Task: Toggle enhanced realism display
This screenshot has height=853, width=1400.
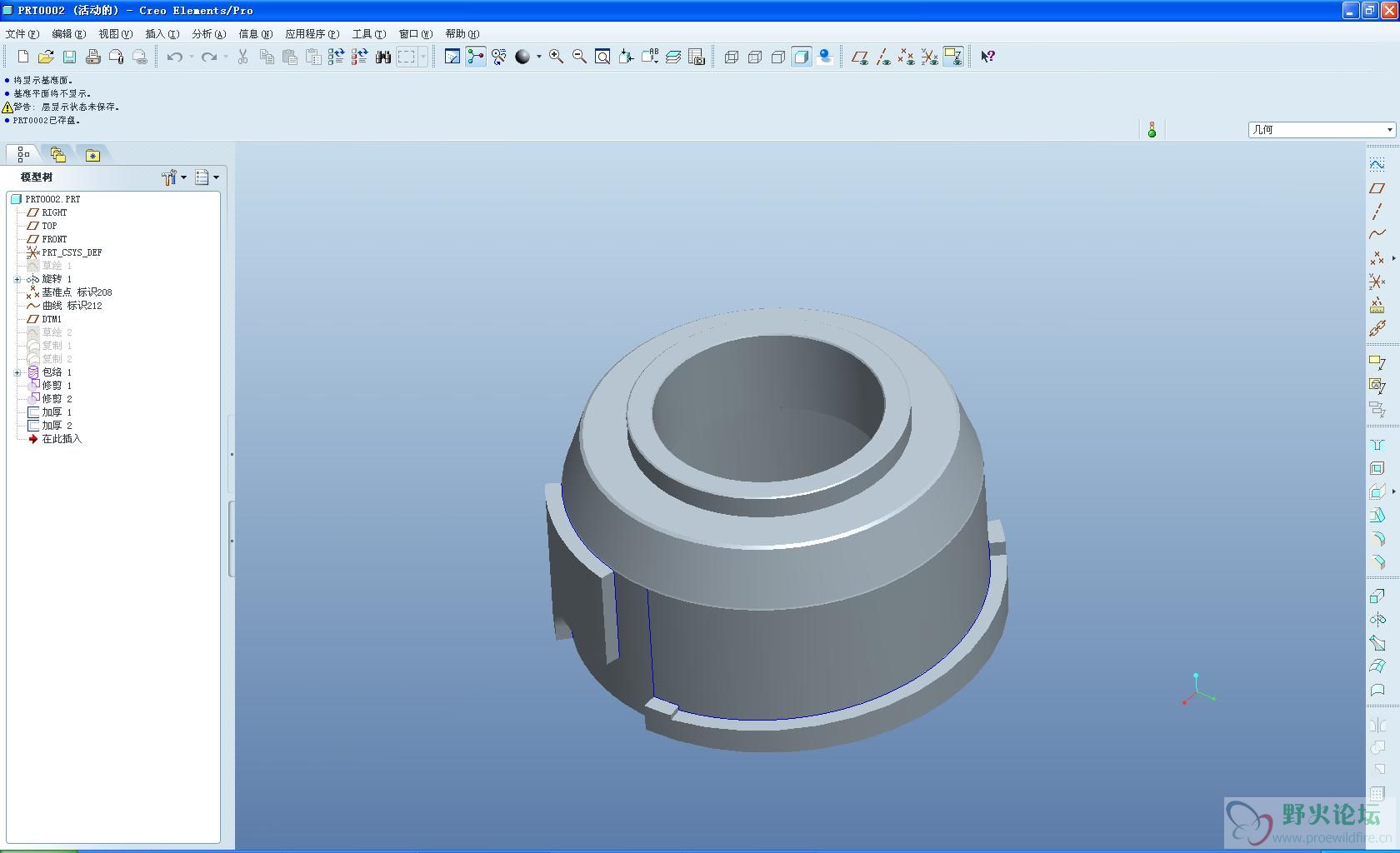Action: [x=825, y=57]
